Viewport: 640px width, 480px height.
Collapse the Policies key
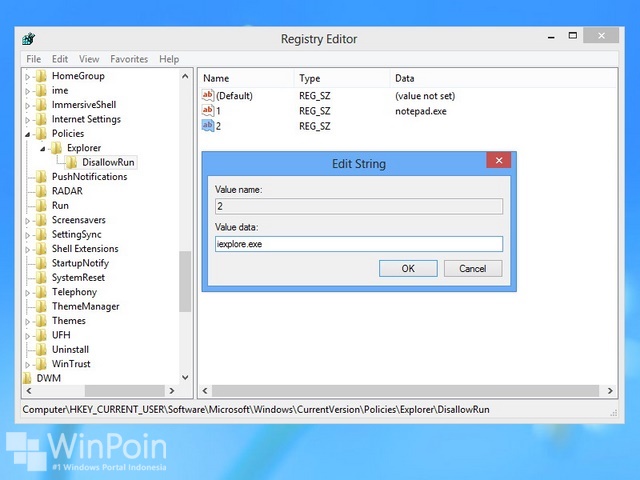[x=28, y=134]
